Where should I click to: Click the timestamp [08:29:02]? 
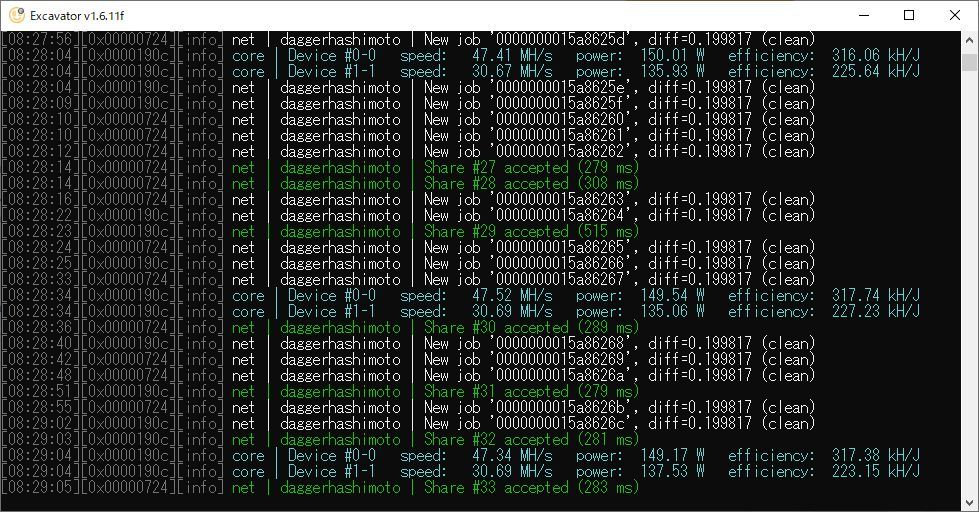coord(41,423)
